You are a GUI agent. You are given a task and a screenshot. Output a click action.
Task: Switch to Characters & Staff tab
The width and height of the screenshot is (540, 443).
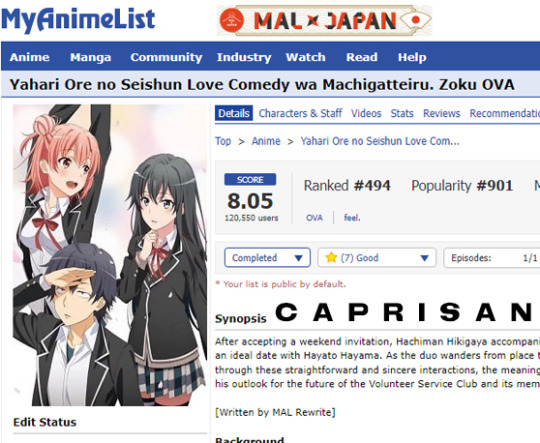click(x=300, y=113)
